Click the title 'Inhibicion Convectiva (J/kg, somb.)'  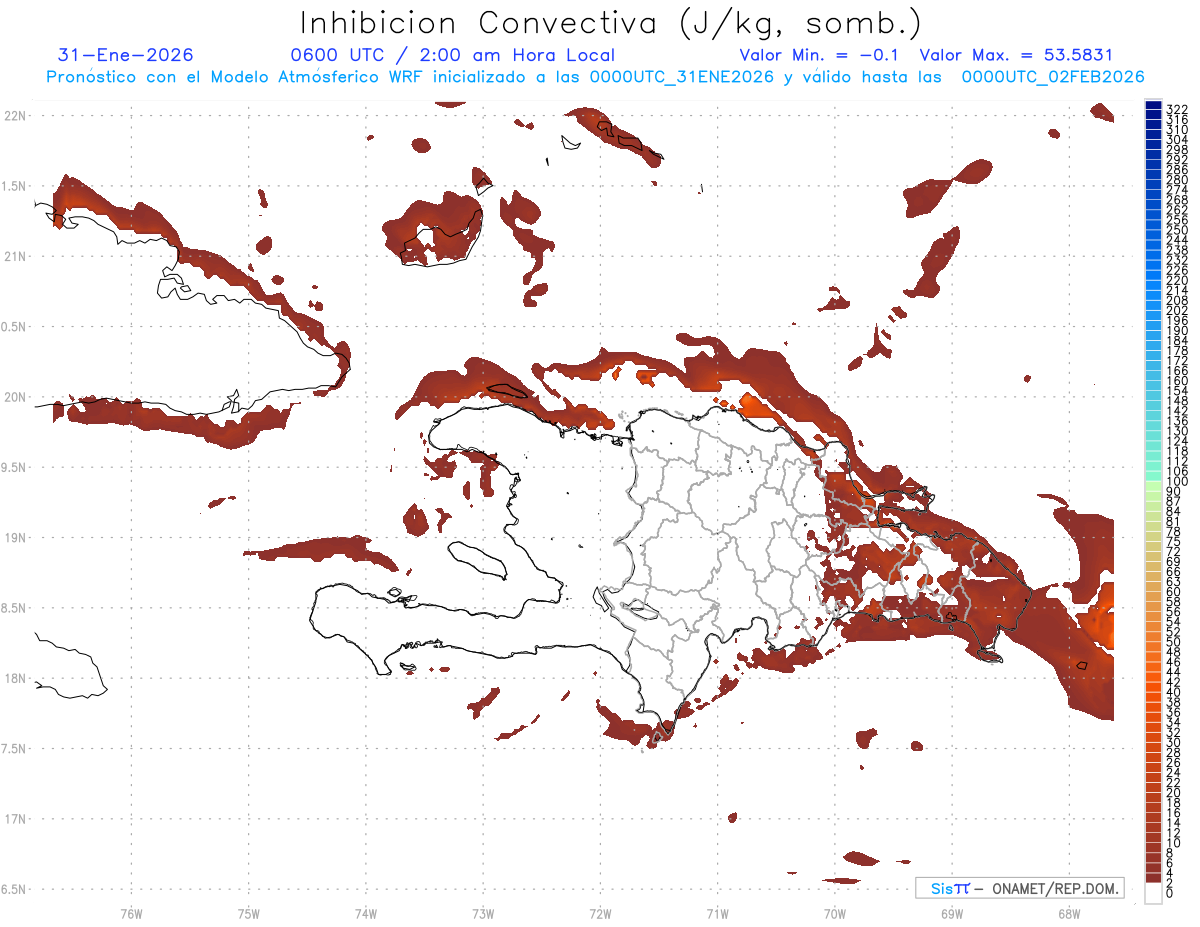610,23
